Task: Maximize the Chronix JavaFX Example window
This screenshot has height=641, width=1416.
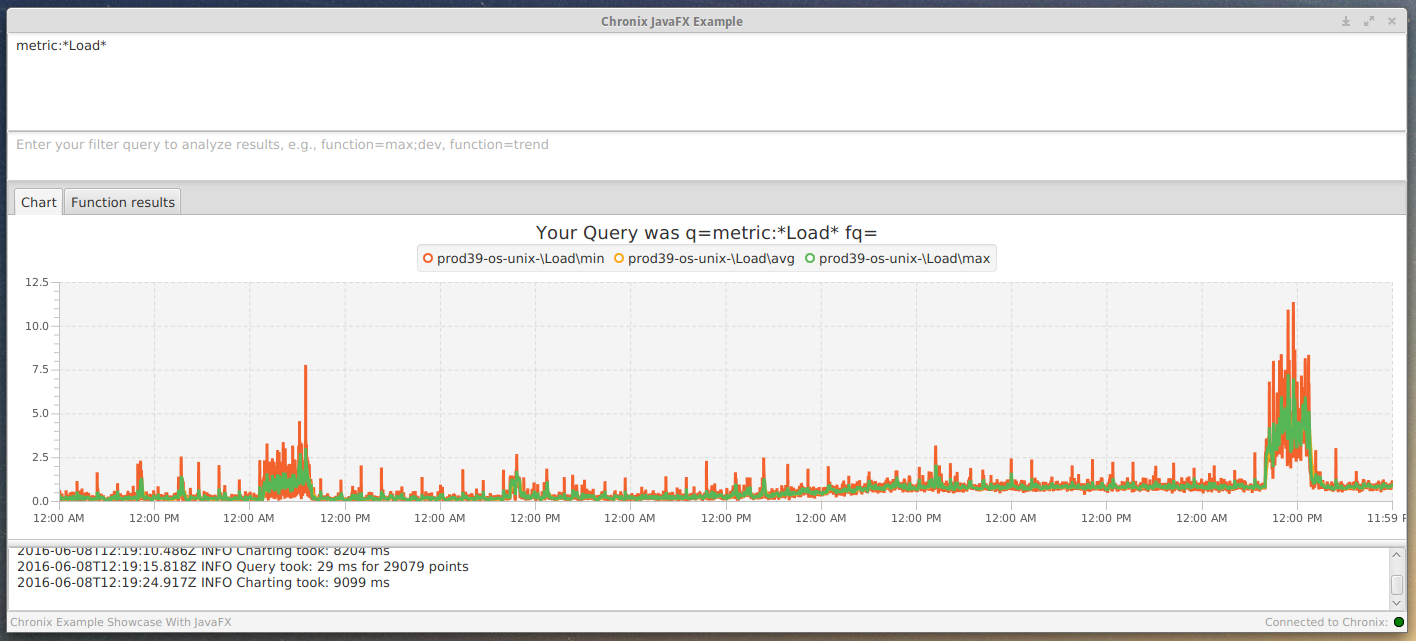Action: pos(1369,21)
